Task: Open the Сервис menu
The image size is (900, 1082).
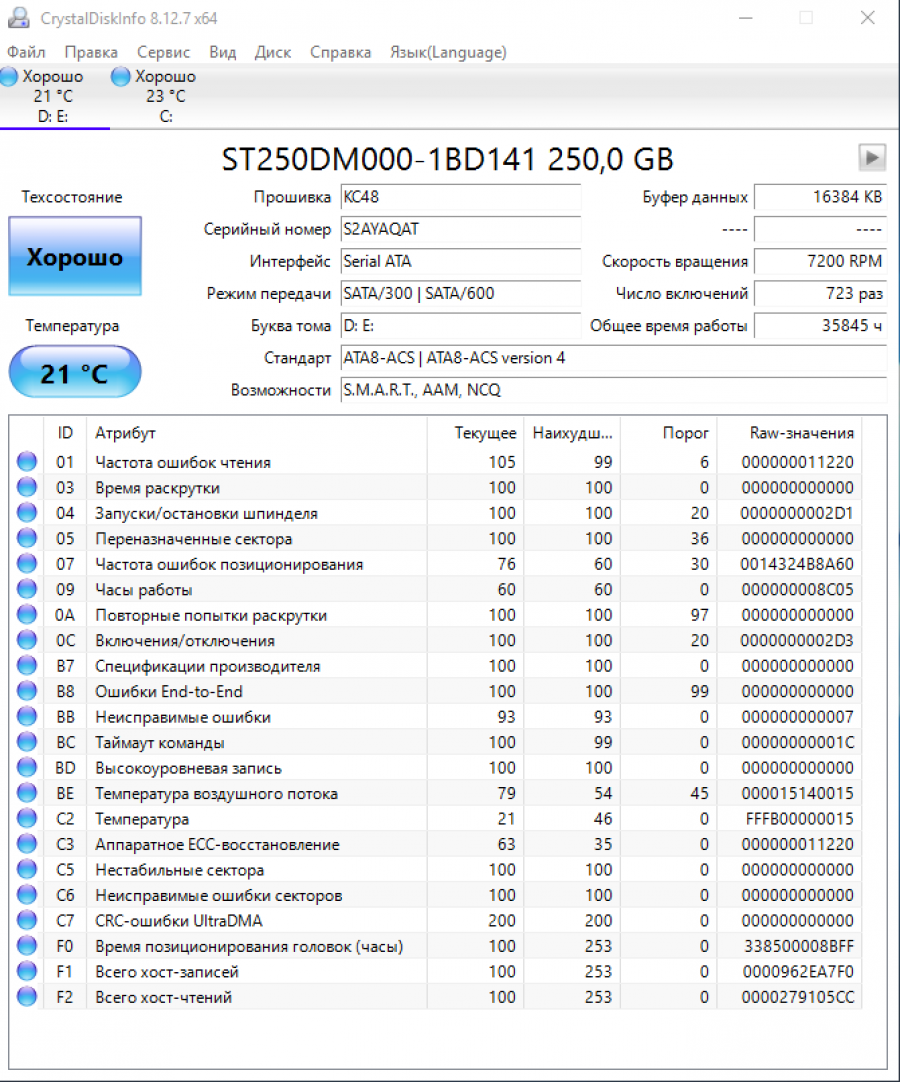Action: point(164,52)
